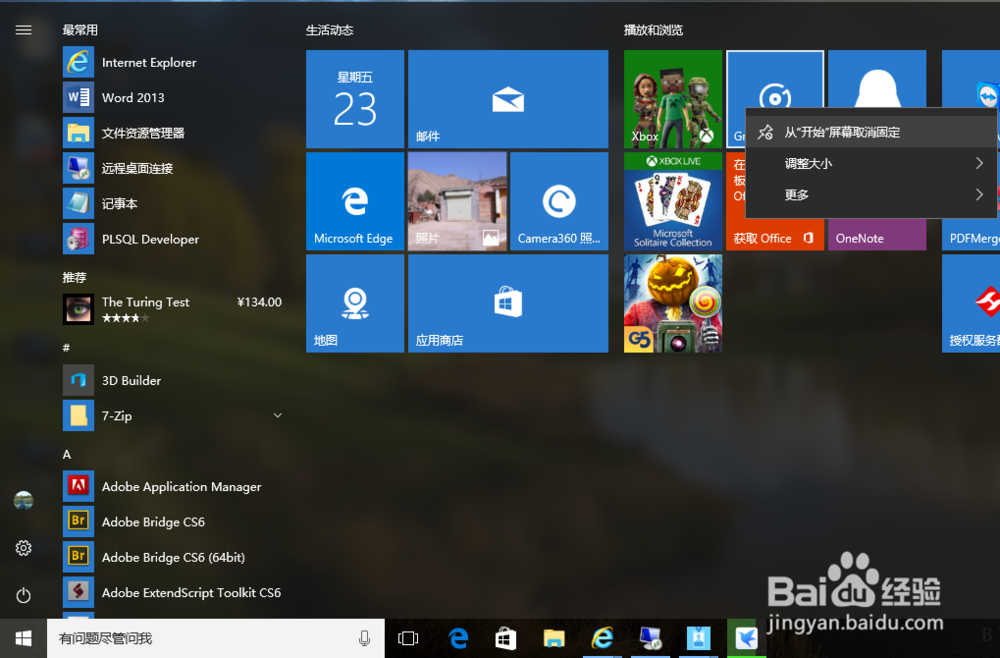This screenshot has height=658, width=1000.
Task: Open 更多 submenu
Action: tap(871, 194)
